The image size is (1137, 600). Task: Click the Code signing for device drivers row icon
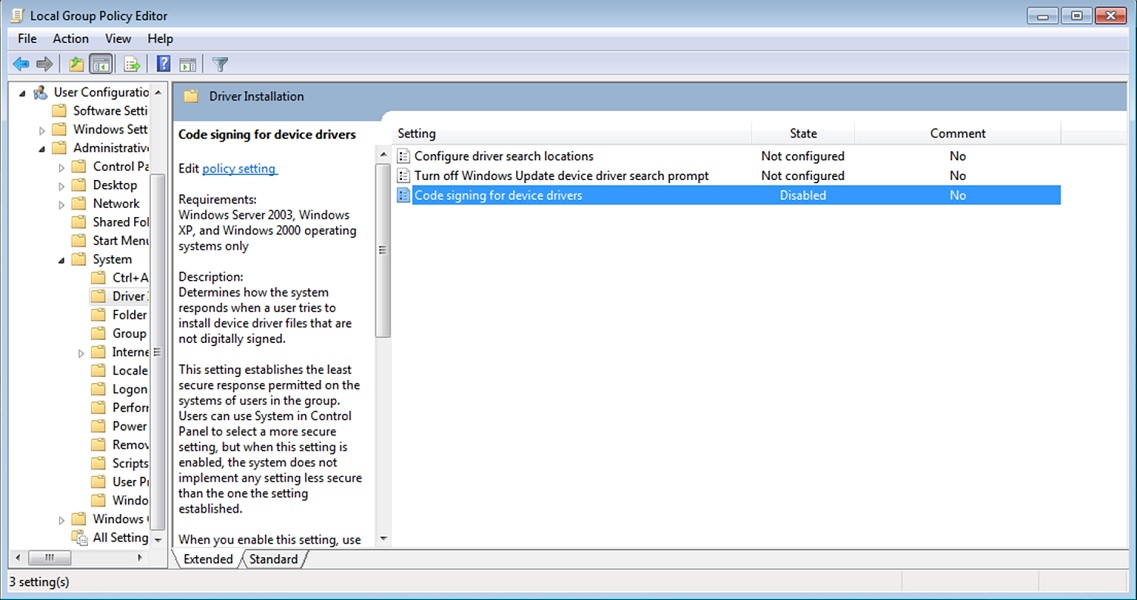pos(404,195)
